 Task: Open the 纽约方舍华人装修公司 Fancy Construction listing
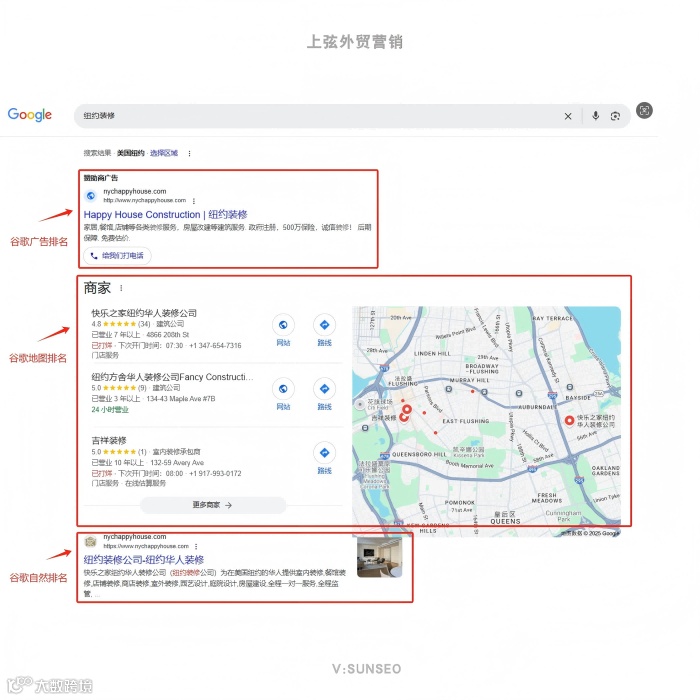click(x=172, y=377)
